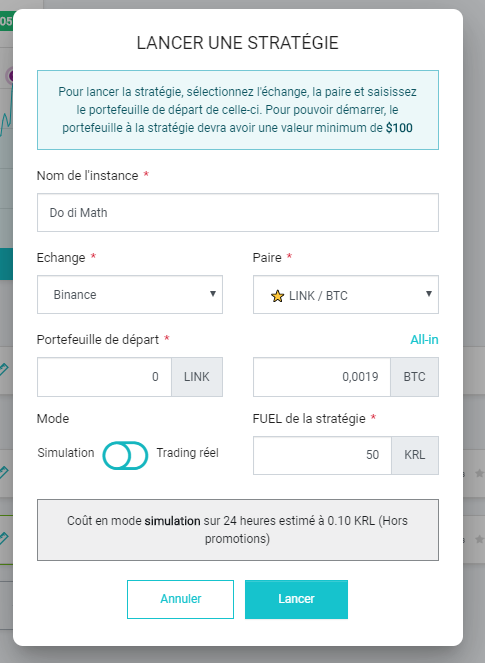This screenshot has height=663, width=485.
Task: Click the KRL unit label
Action: coord(415,455)
